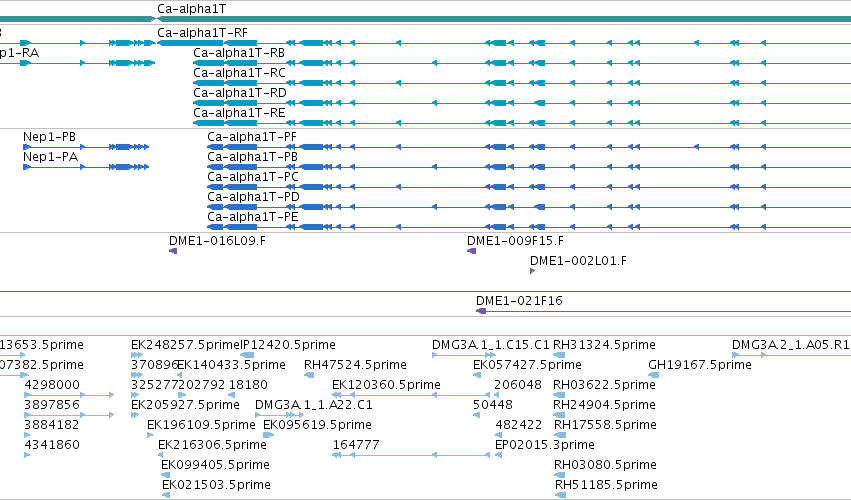Select transcript label Ca-alpha1T-RF

coord(202,33)
